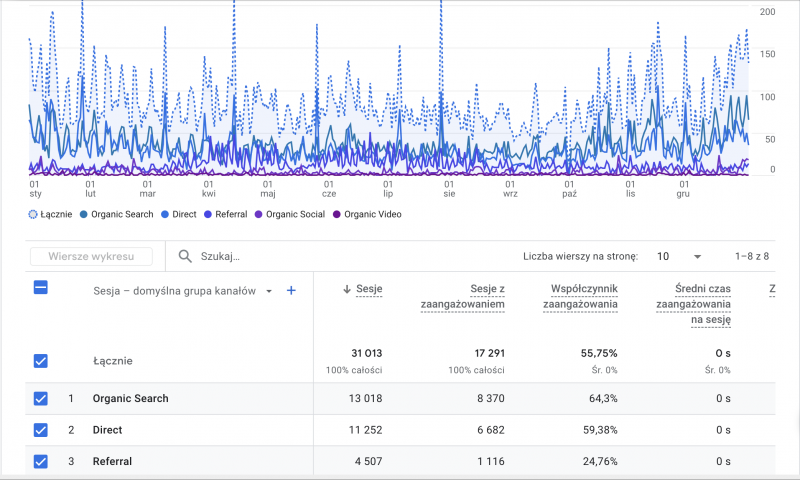Uncheck the Referral row checkbox
The height and width of the screenshot is (480, 800).
click(41, 461)
